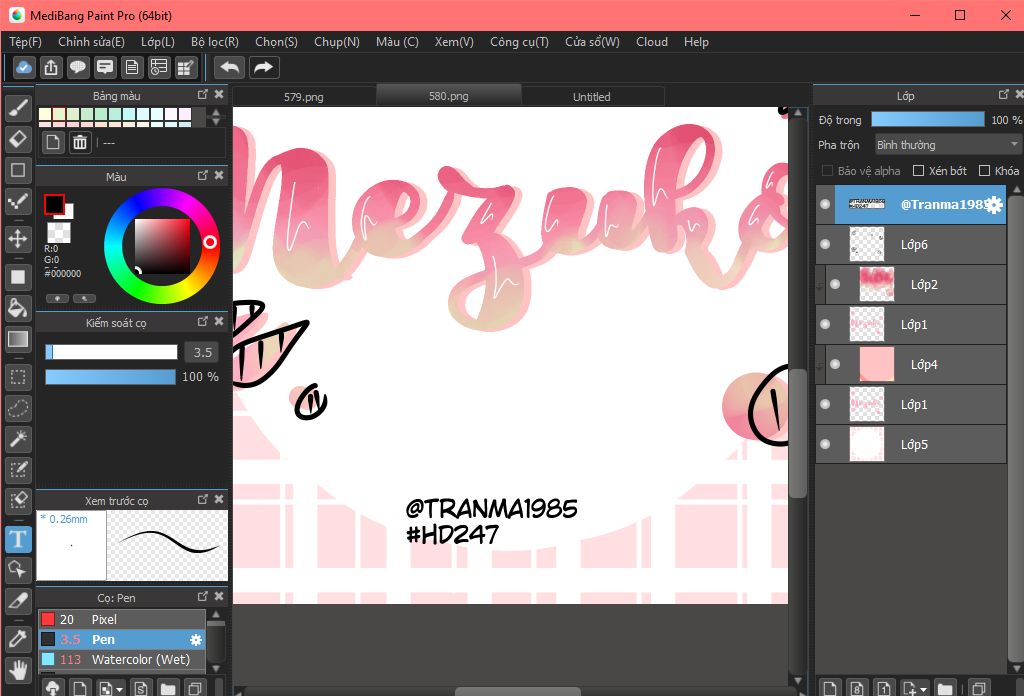The height and width of the screenshot is (696, 1024).
Task: Select the Operation tool
Action: click(x=18, y=570)
